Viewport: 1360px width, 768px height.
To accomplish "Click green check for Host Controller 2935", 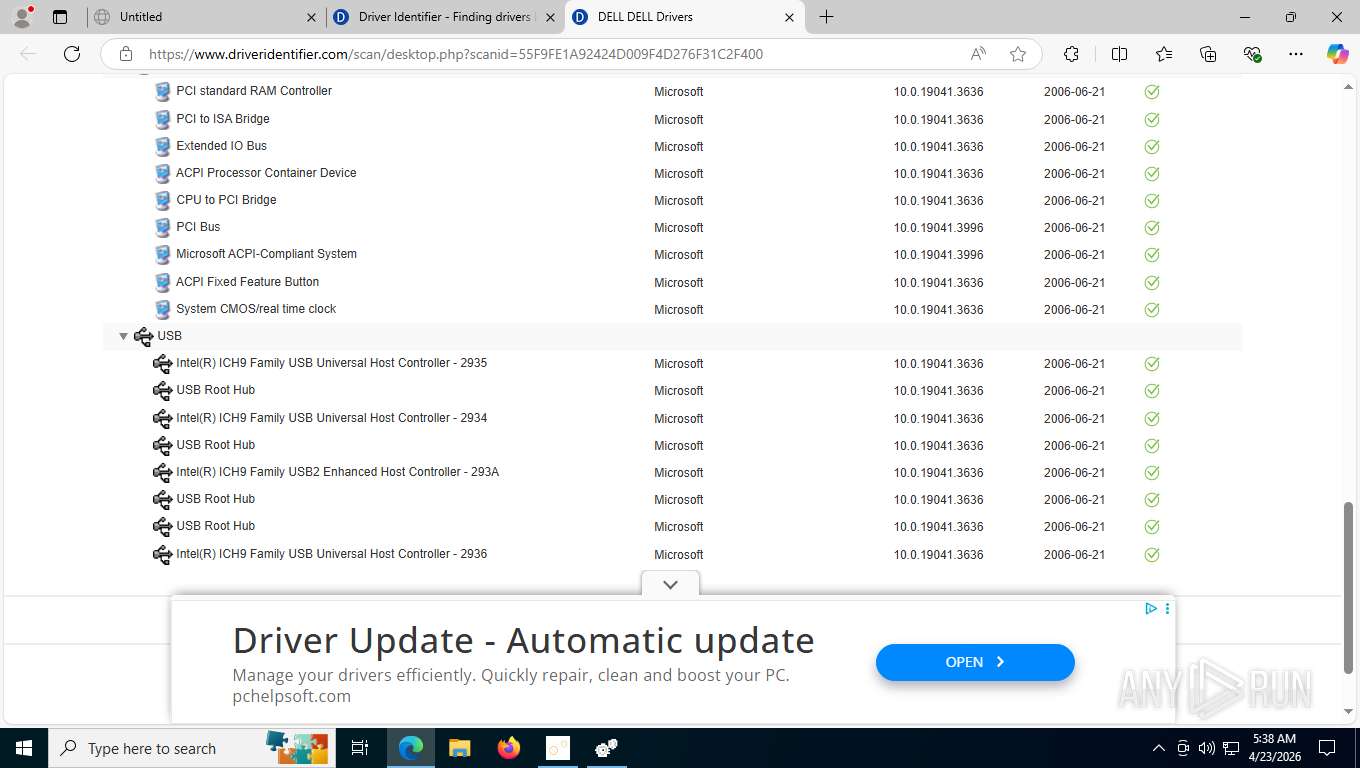I will pos(1152,363).
